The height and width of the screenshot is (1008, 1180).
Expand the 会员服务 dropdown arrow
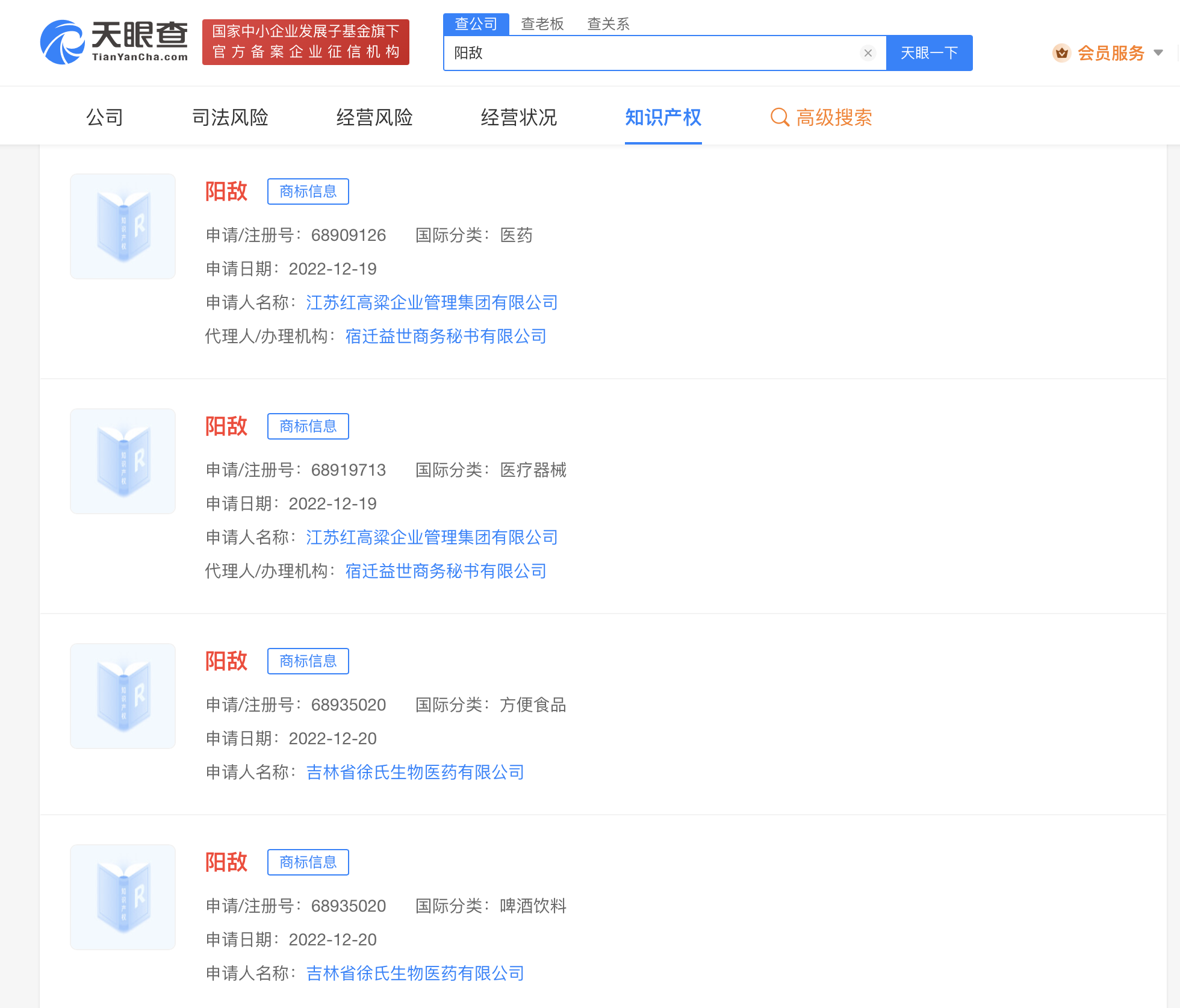tap(1158, 53)
